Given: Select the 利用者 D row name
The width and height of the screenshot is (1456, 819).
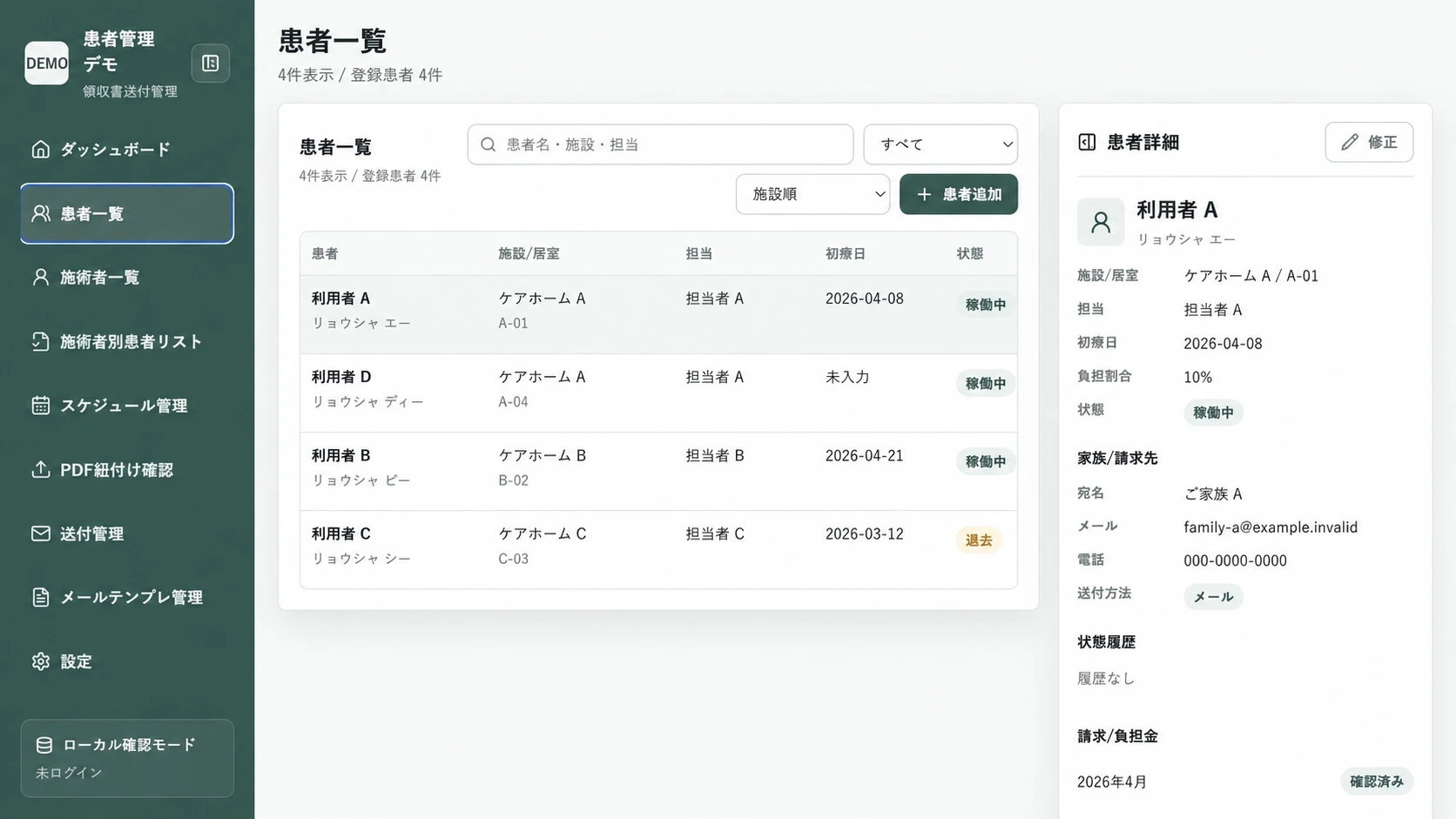Looking at the screenshot, I should [x=341, y=377].
